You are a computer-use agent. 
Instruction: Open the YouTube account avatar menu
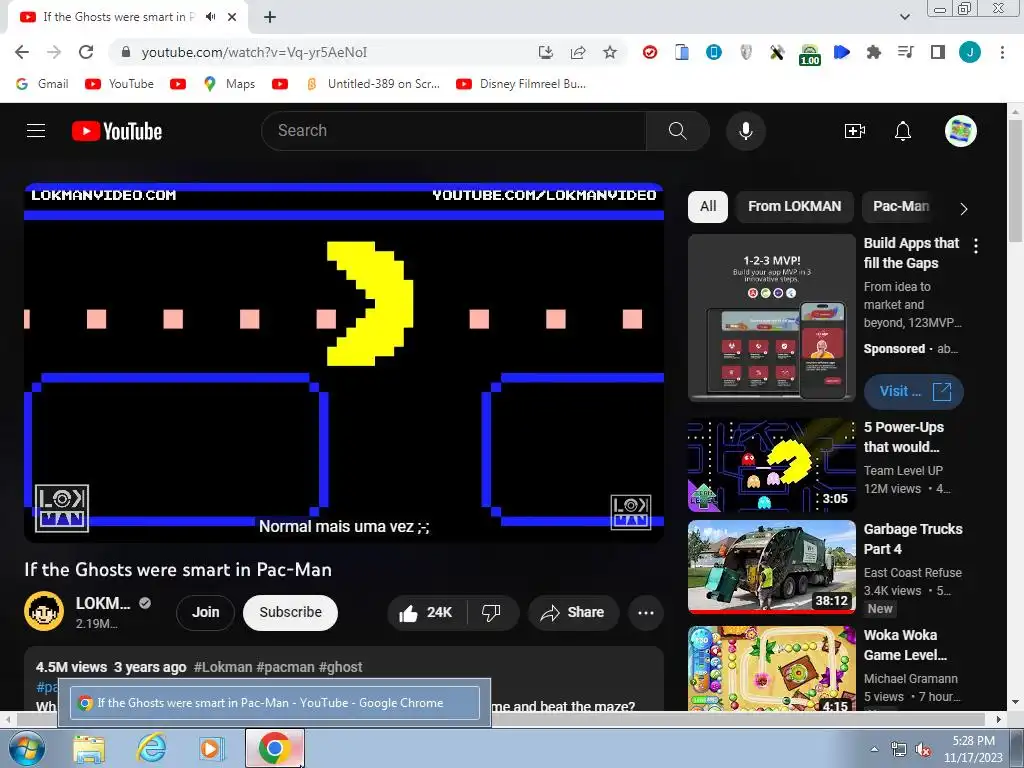(961, 131)
